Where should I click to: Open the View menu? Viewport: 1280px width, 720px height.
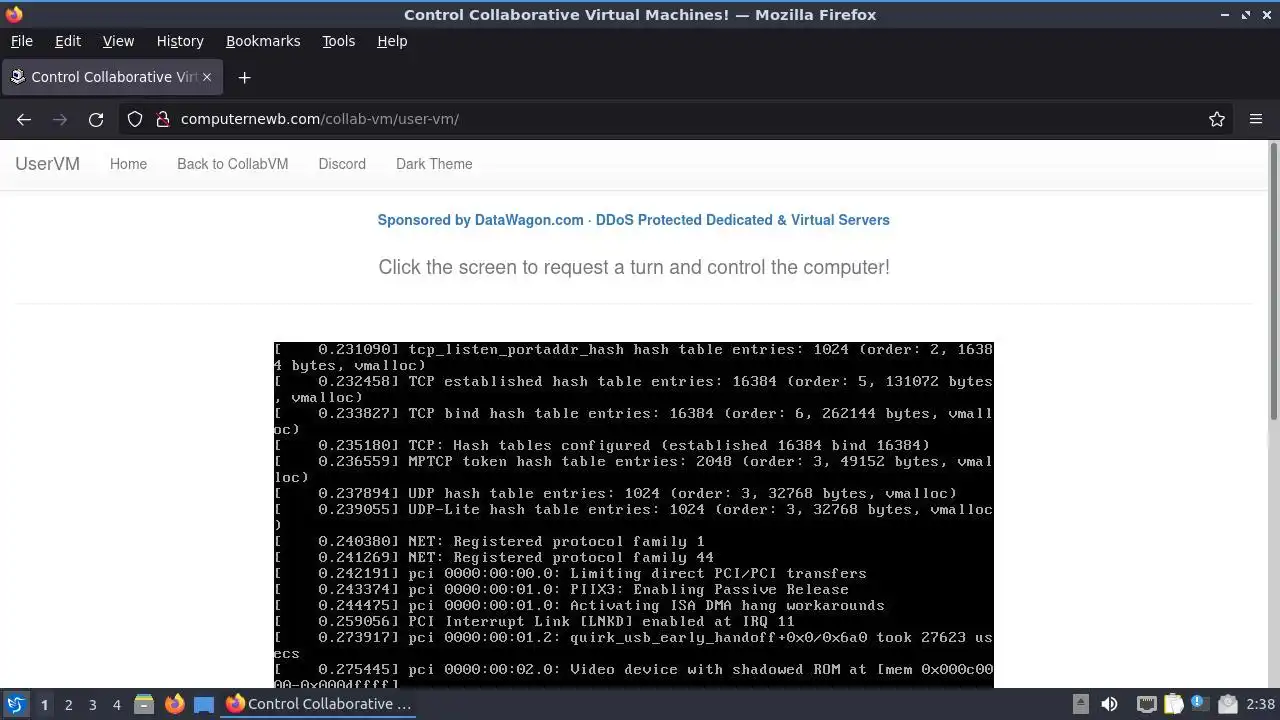click(118, 41)
